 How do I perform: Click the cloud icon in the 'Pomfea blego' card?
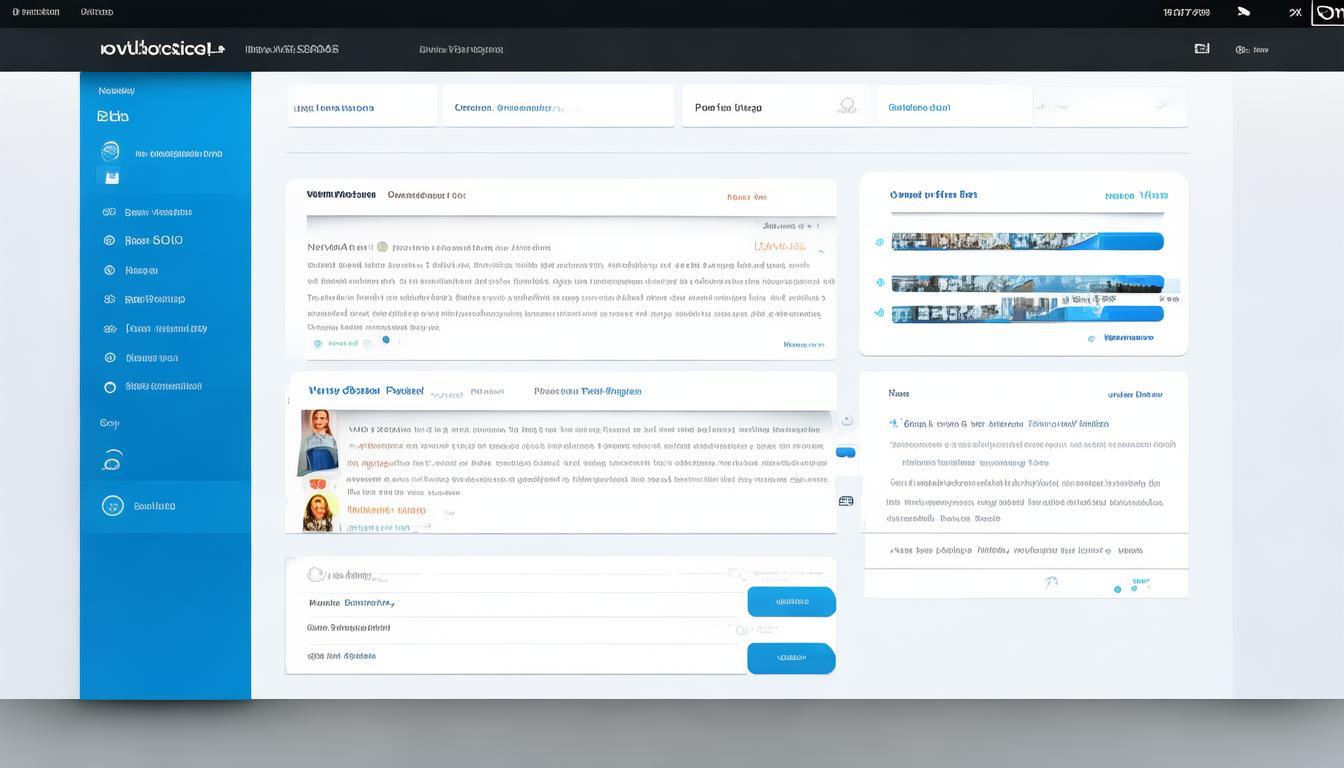847,106
